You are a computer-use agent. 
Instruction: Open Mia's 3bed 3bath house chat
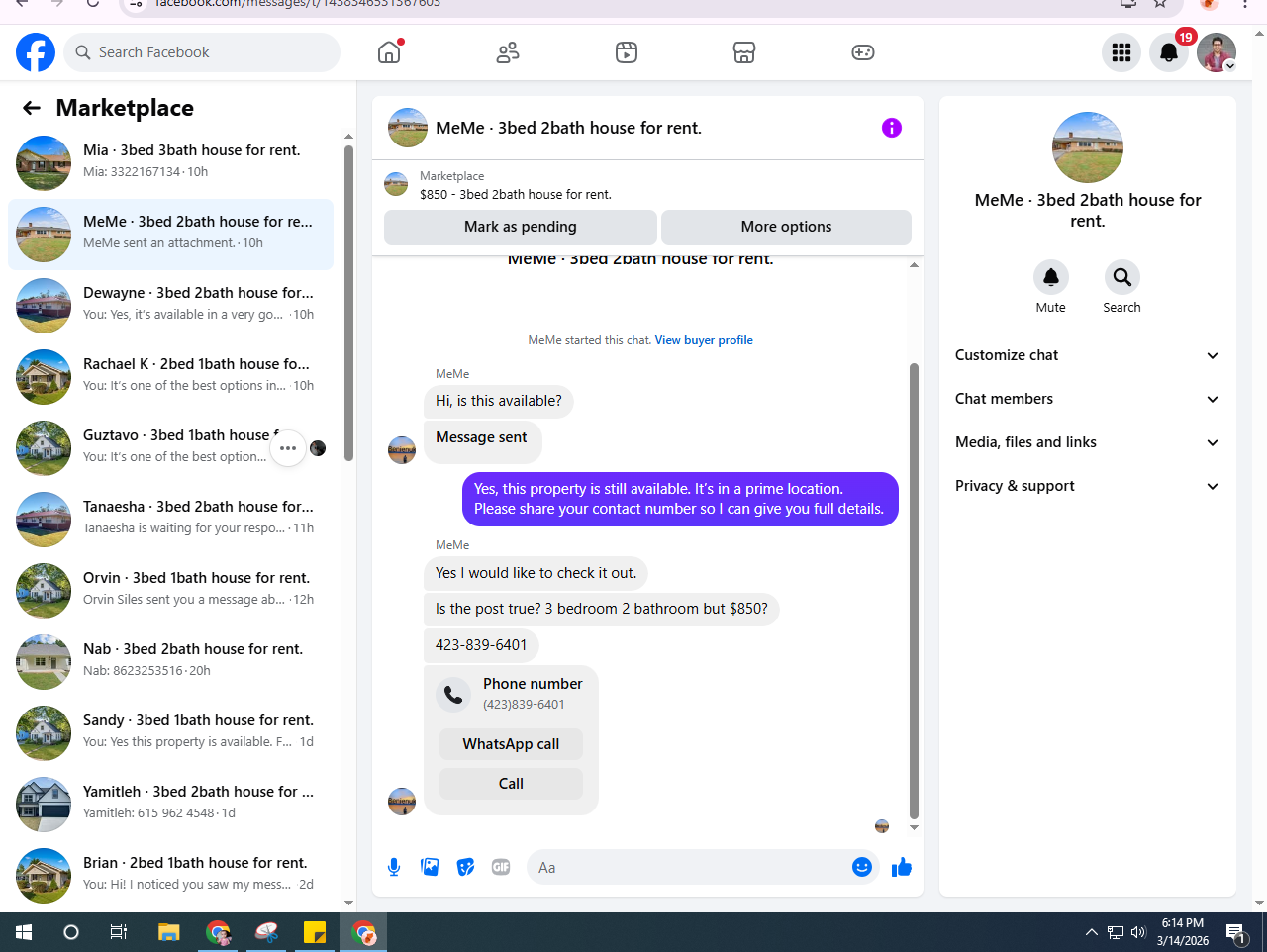point(170,163)
